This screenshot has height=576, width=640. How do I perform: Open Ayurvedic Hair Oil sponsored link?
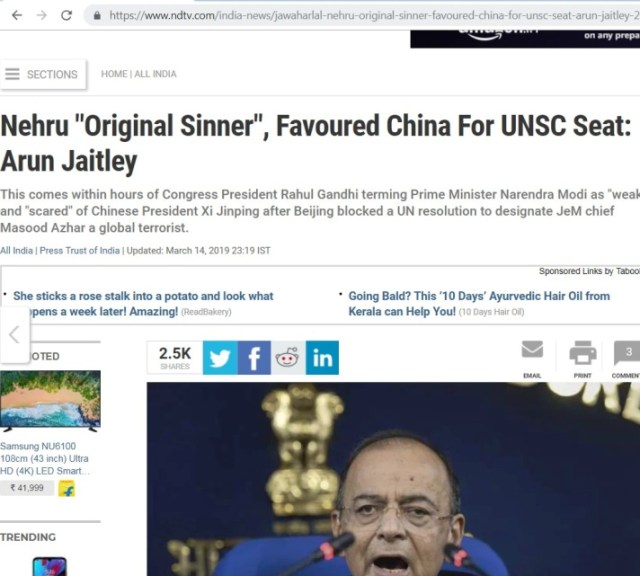(479, 303)
